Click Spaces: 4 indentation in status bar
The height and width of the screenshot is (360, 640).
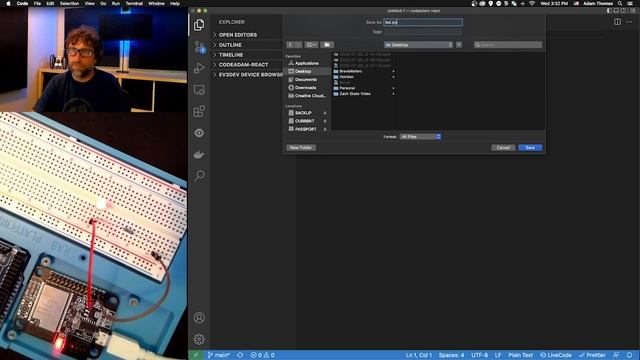451,355
